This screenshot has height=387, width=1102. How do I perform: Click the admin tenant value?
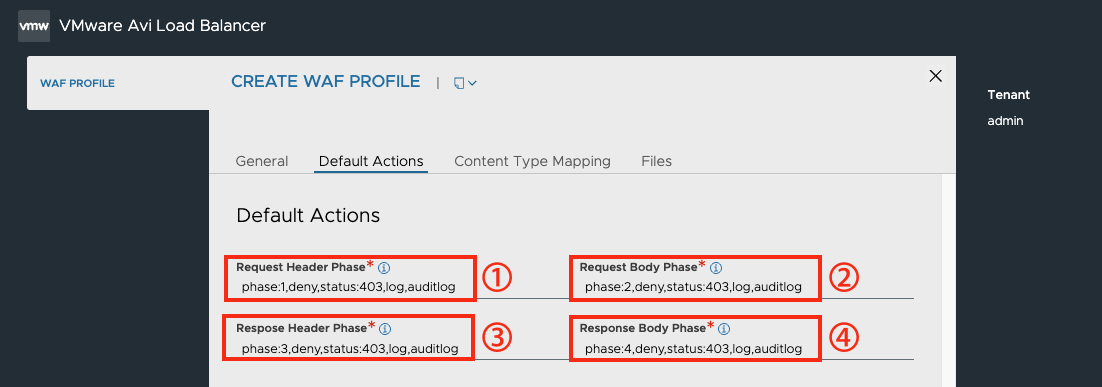click(1005, 121)
